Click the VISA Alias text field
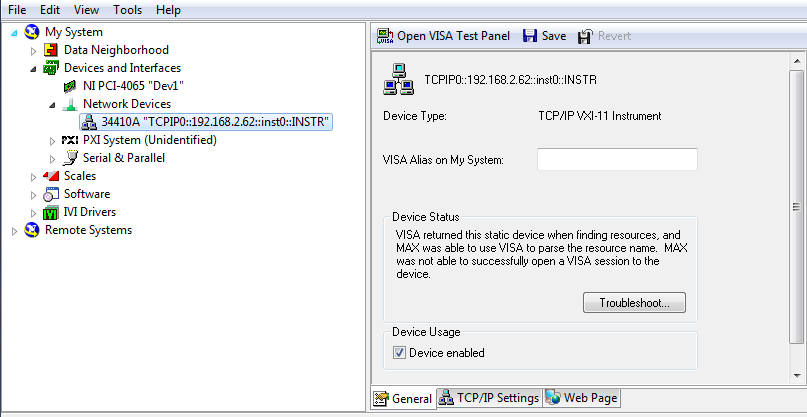This screenshot has height=417, width=807. click(x=616, y=159)
